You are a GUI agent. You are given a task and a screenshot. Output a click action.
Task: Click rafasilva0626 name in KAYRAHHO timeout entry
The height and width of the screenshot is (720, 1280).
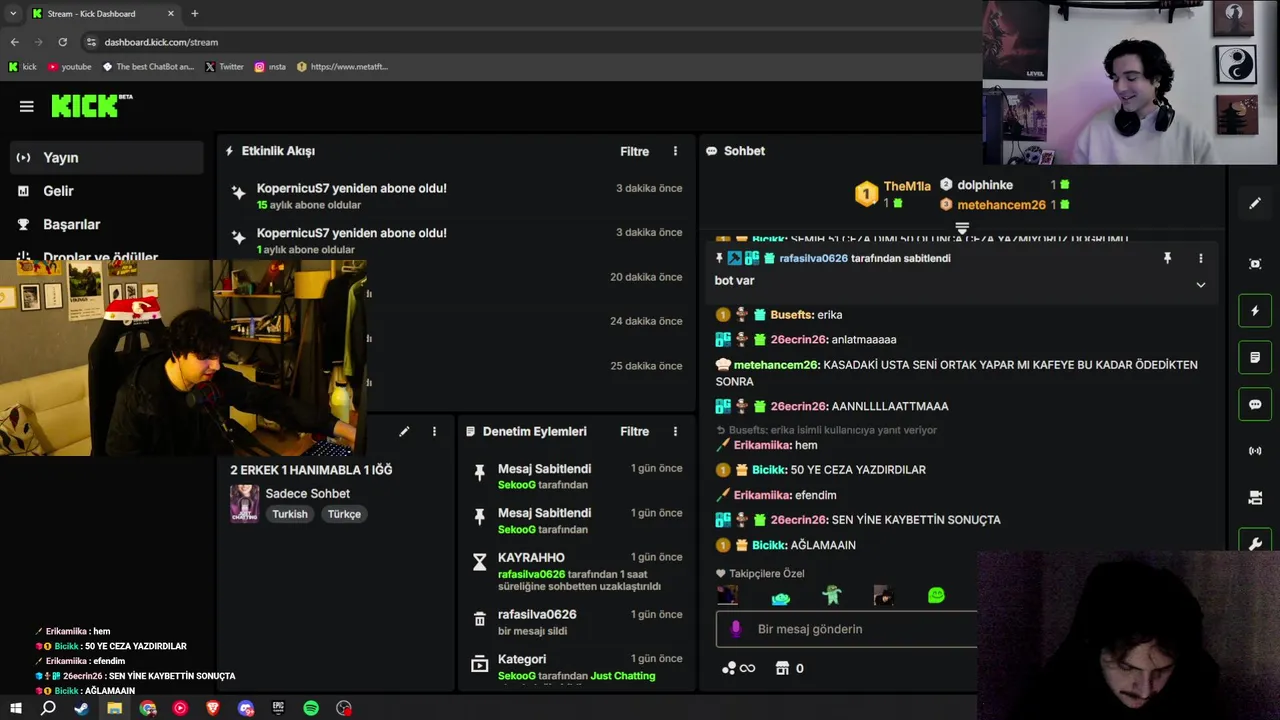[531, 574]
